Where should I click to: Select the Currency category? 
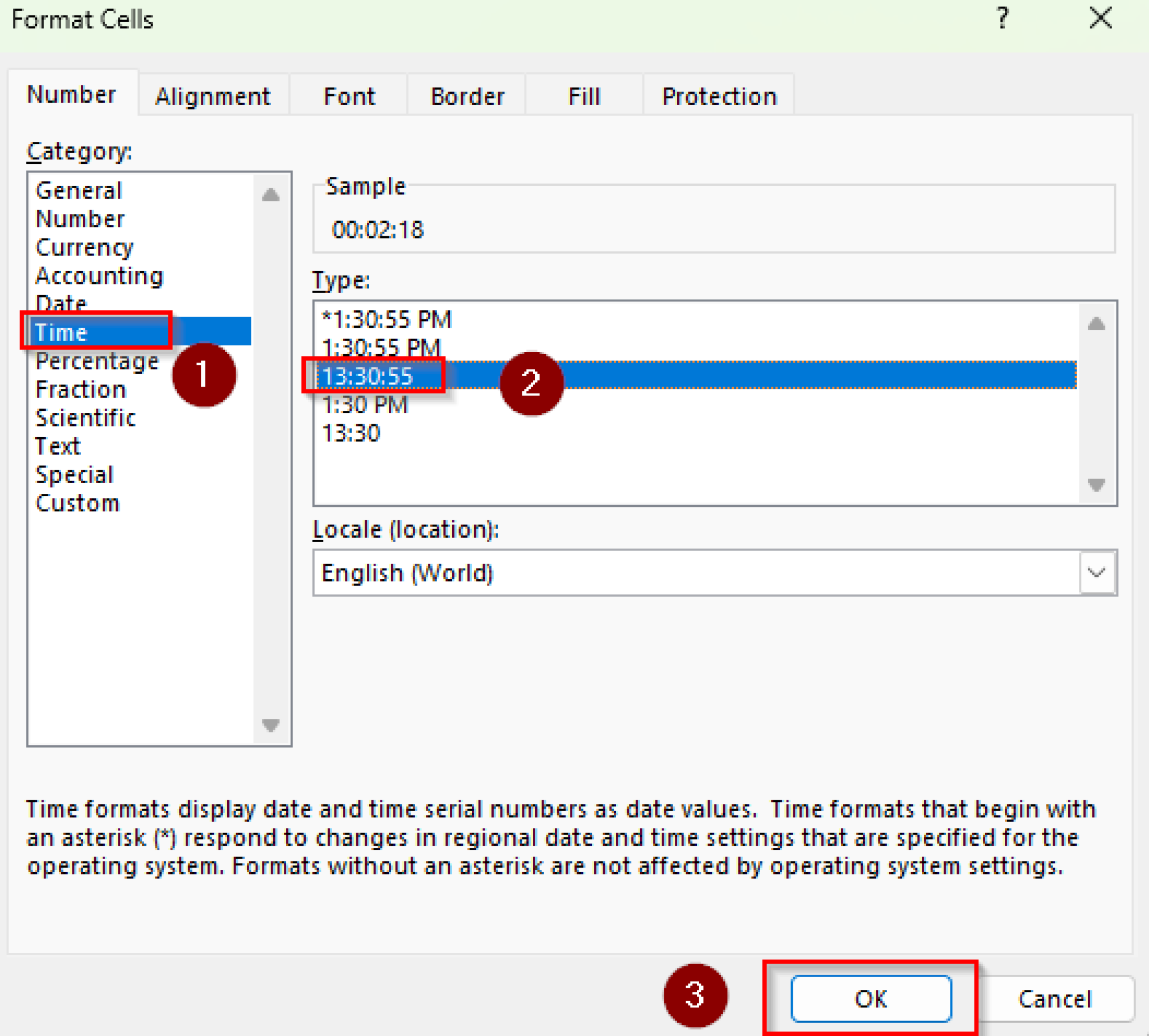[85, 247]
